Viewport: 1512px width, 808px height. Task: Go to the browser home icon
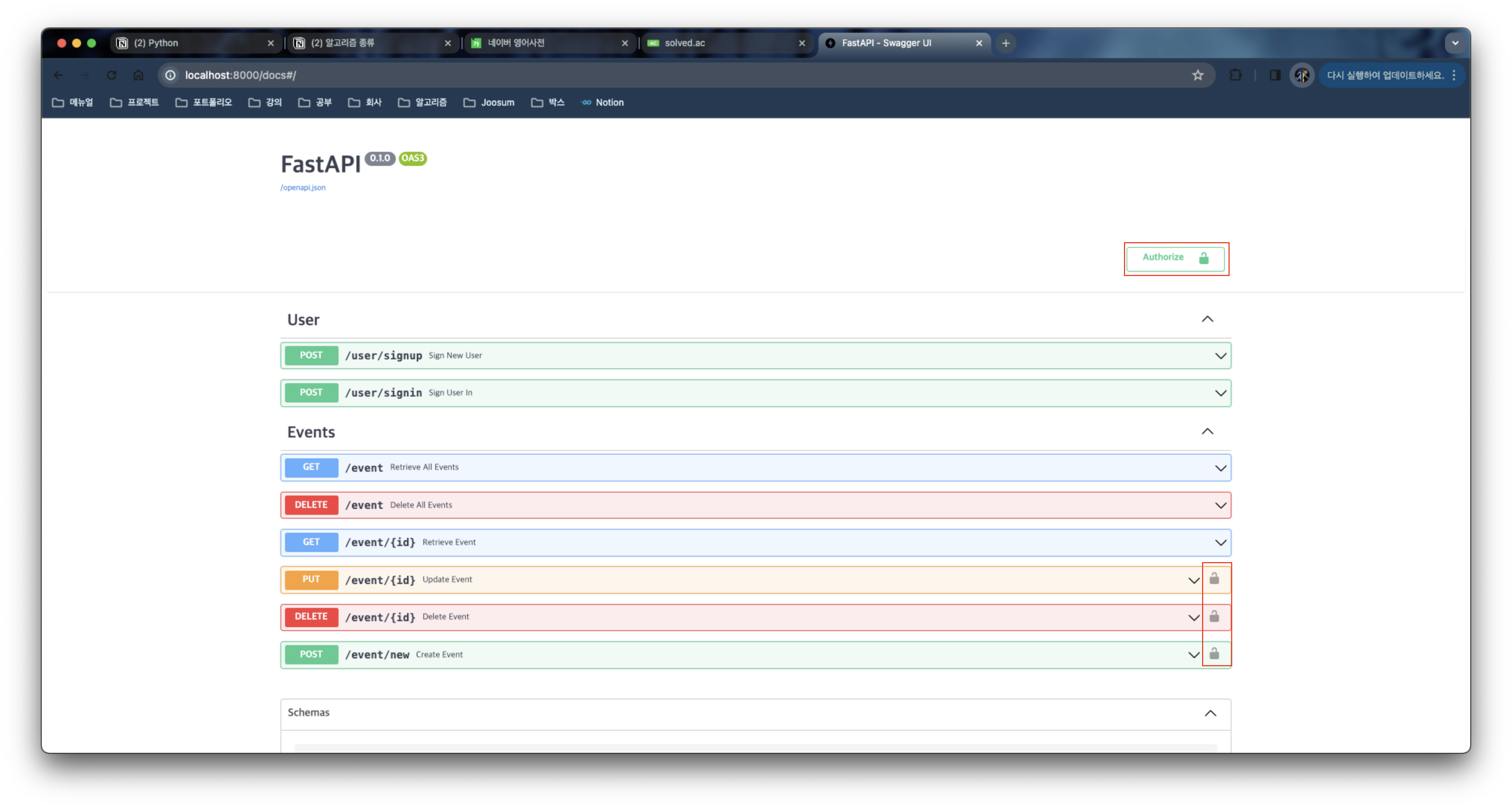pyautogui.click(x=138, y=75)
